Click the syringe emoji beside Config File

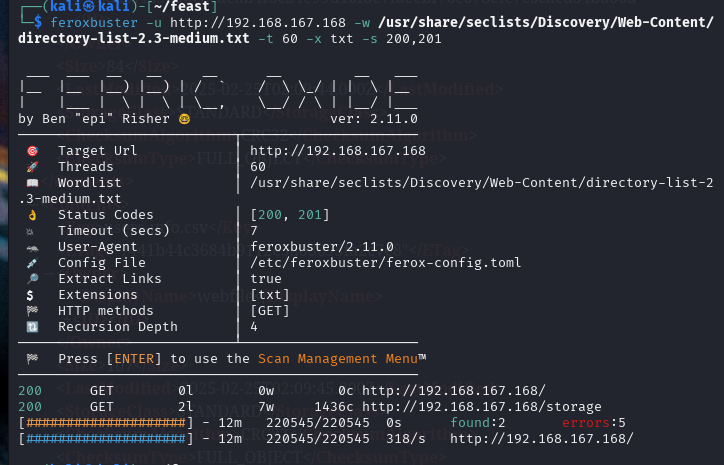pyautogui.click(x=32, y=263)
